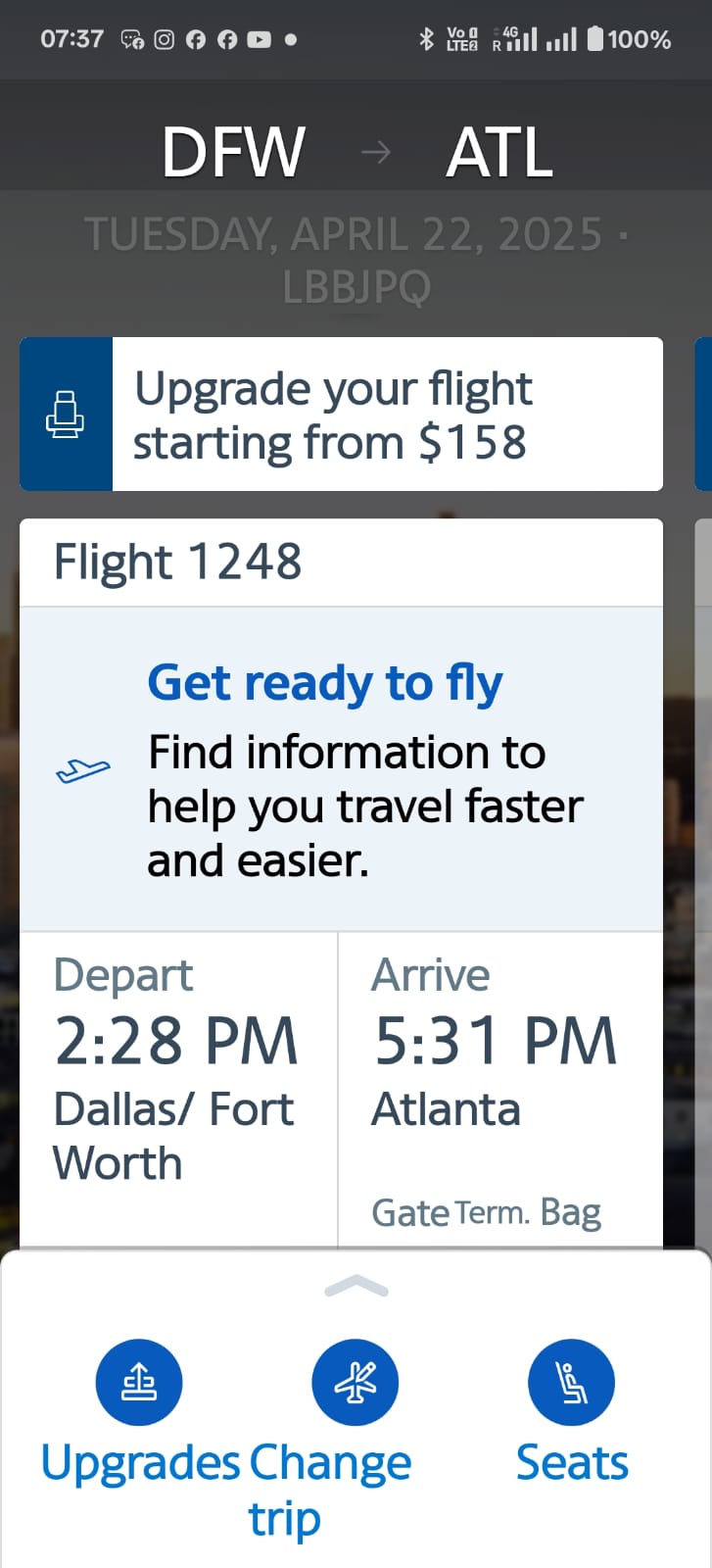Tap the YouTube icon in the status bar

tap(258, 40)
